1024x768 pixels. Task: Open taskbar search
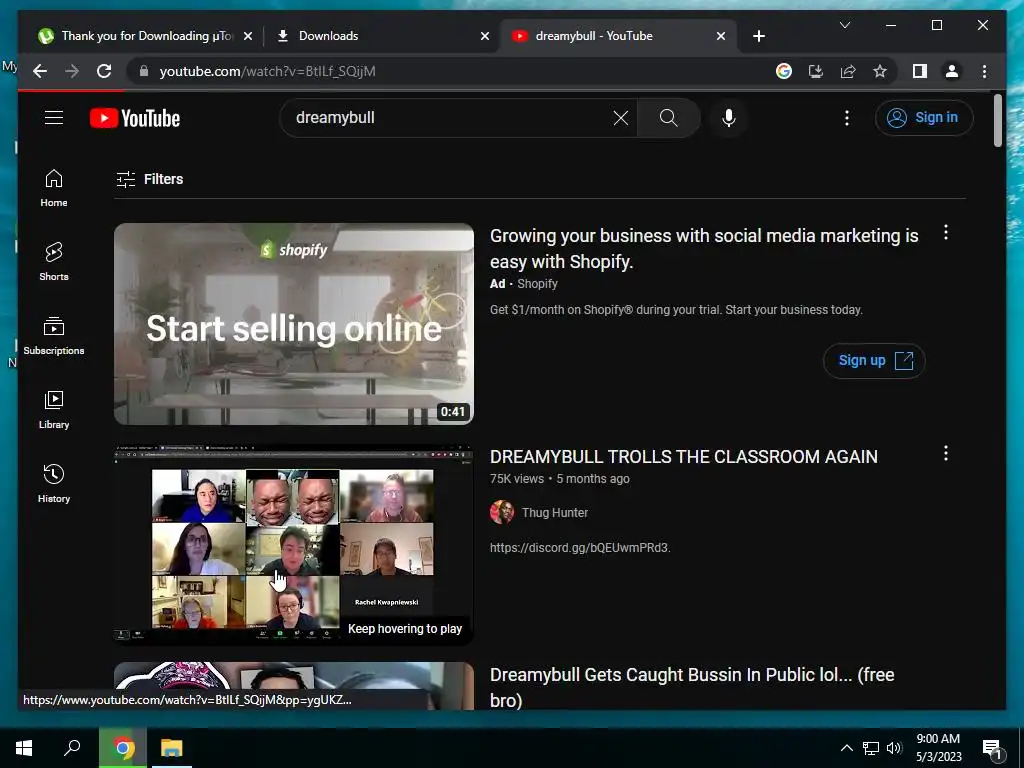click(x=72, y=748)
